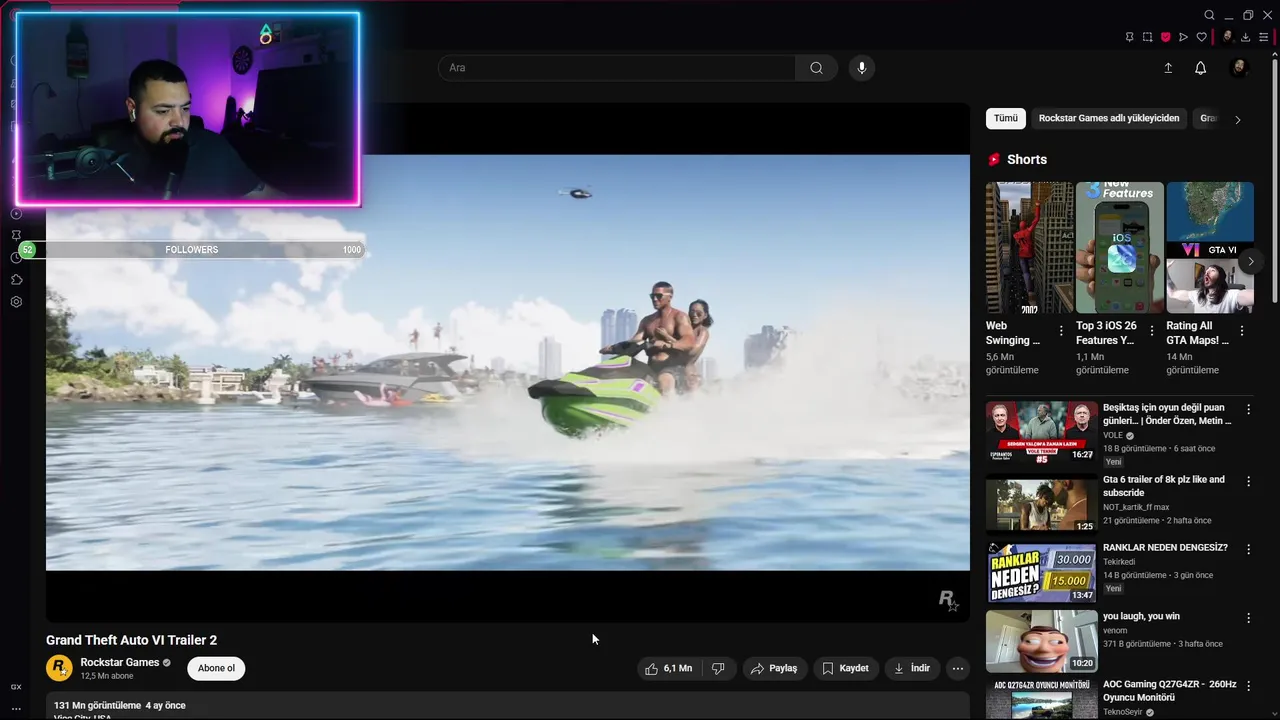
Task: Click the you laugh, you win thumbnail
Action: [x=1041, y=641]
